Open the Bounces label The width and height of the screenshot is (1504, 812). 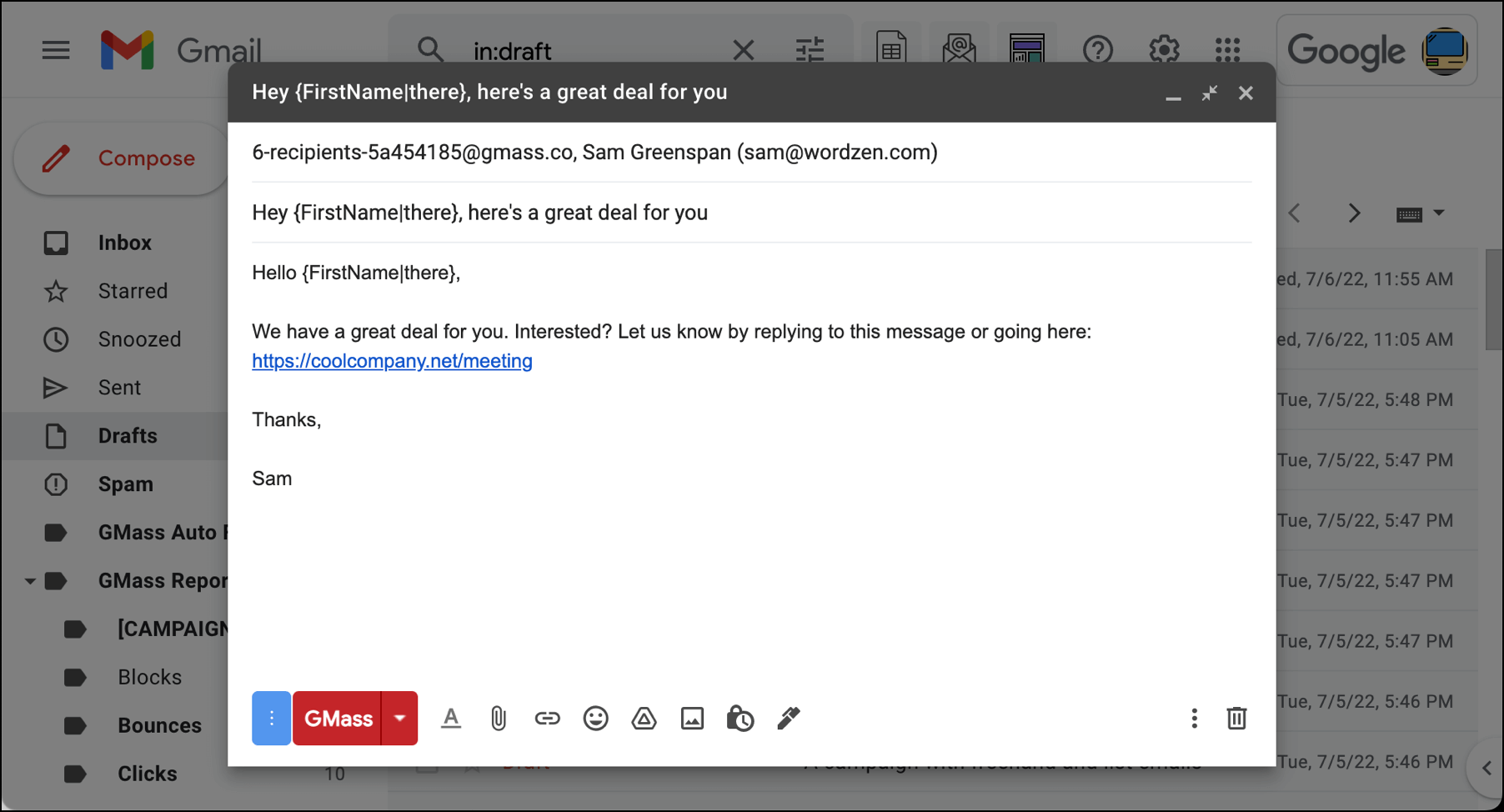coord(159,725)
